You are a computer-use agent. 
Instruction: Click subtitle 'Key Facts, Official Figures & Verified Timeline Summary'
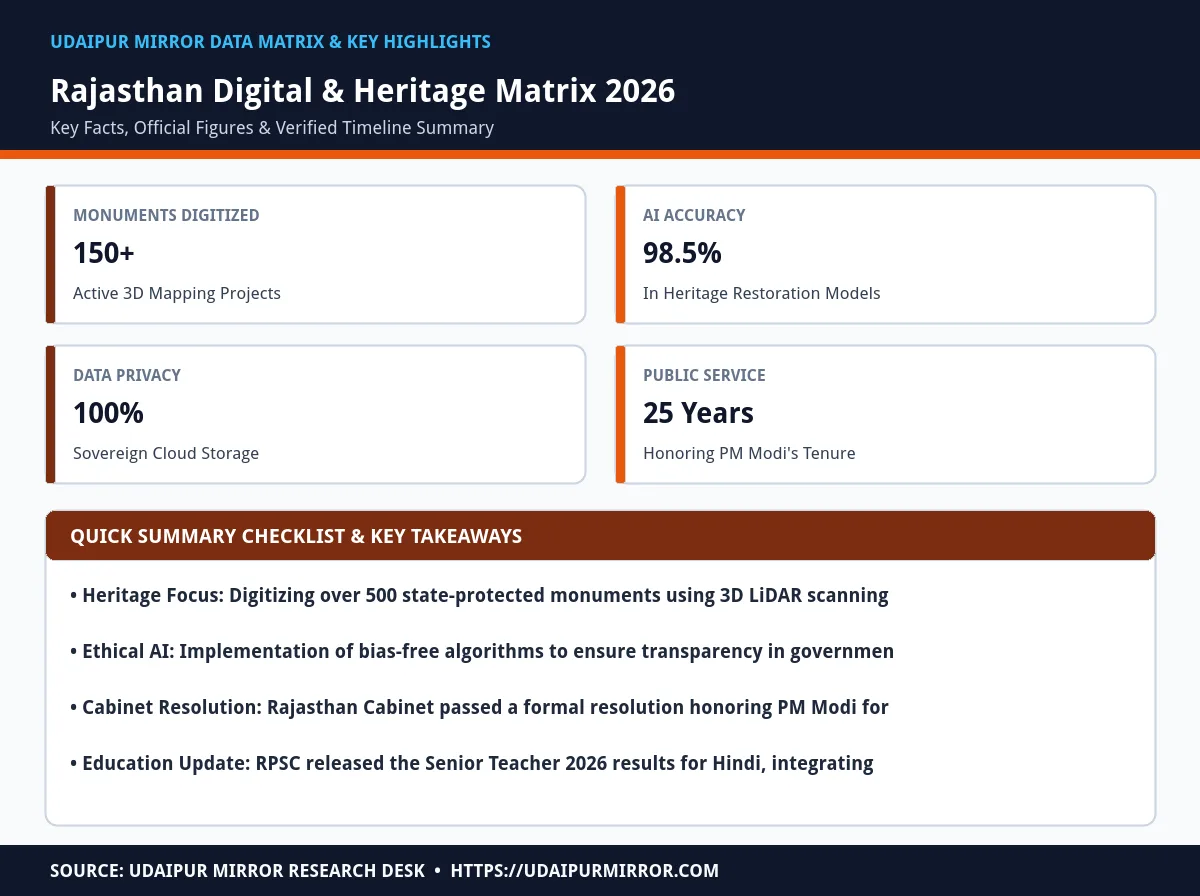click(272, 128)
